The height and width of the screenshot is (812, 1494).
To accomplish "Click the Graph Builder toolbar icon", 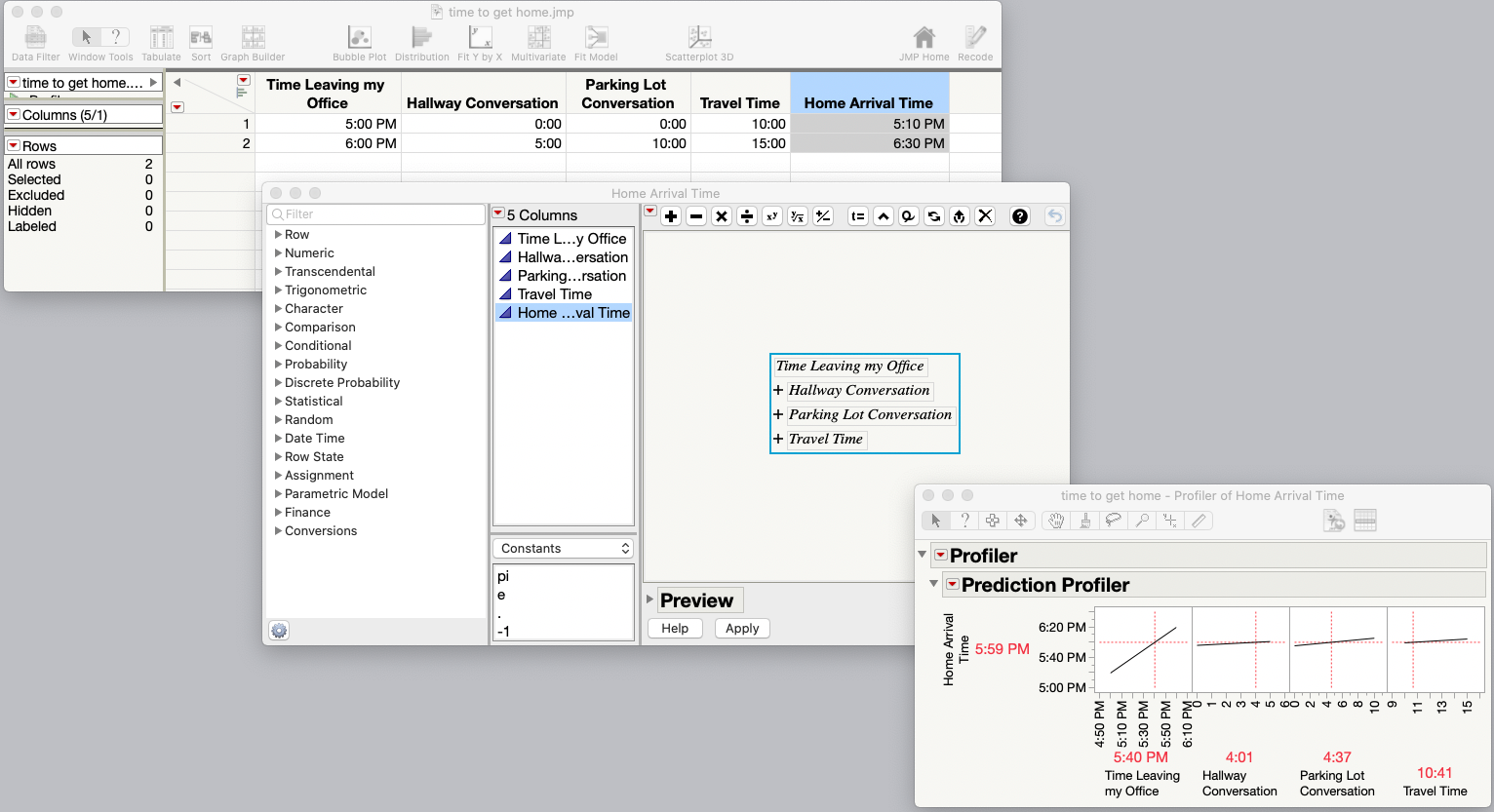I will click(x=253, y=39).
